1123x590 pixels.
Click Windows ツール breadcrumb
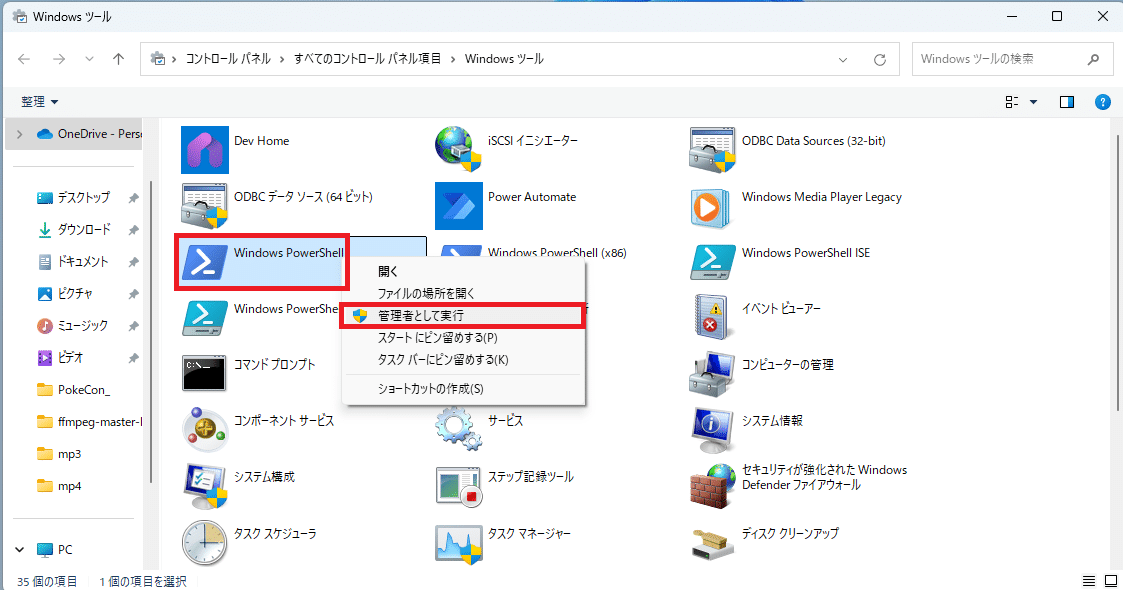click(x=504, y=59)
